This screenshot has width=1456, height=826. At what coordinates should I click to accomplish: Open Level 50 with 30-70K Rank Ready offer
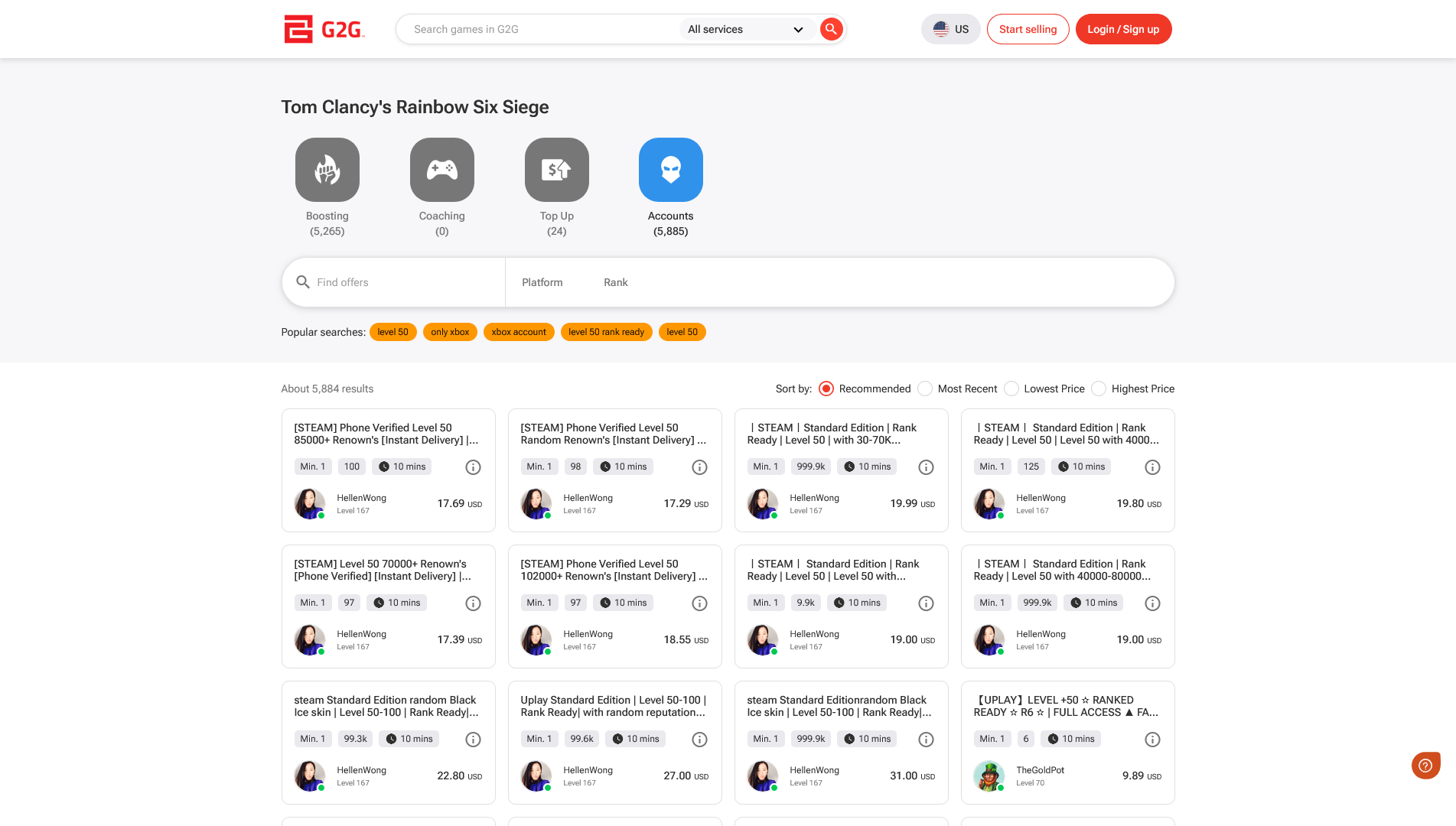[x=832, y=434]
